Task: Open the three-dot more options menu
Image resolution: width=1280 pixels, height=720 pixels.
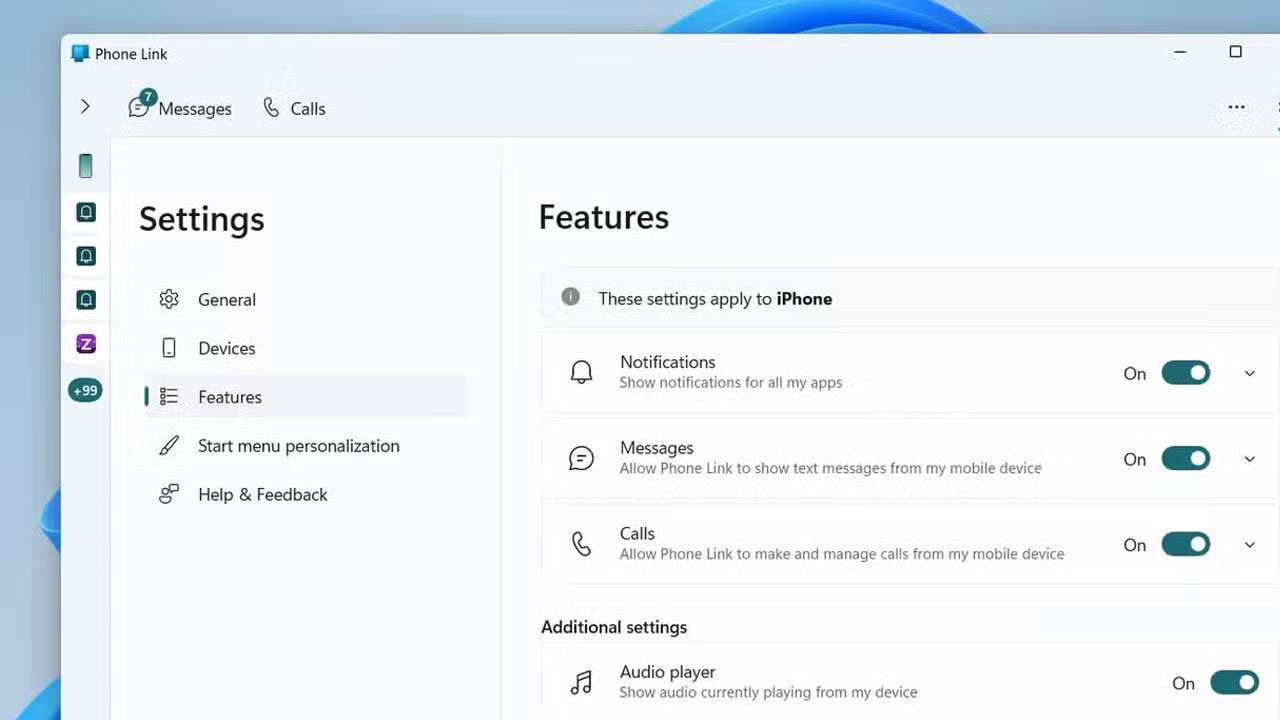Action: [x=1236, y=108]
